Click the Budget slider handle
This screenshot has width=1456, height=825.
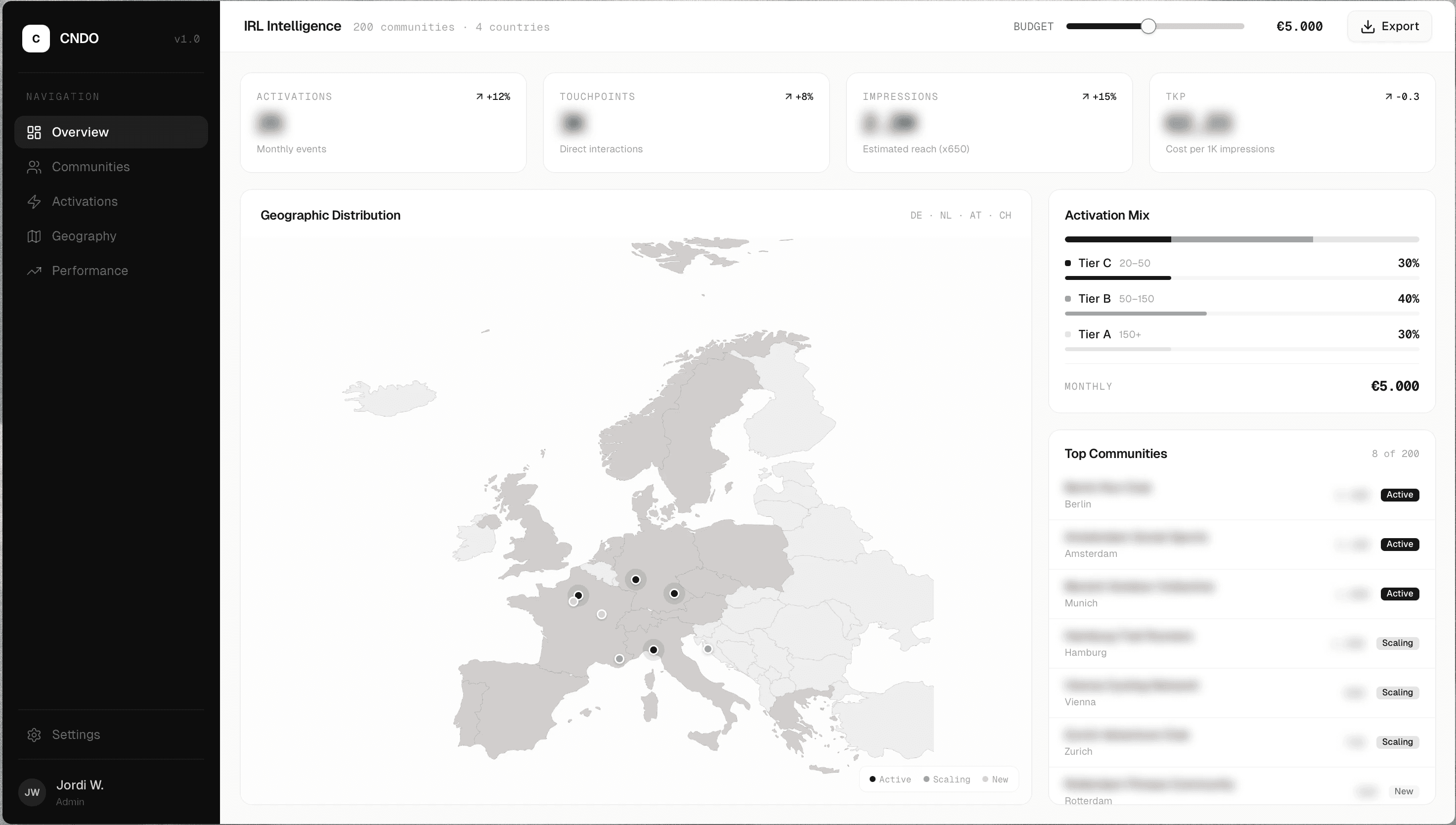tap(1148, 26)
